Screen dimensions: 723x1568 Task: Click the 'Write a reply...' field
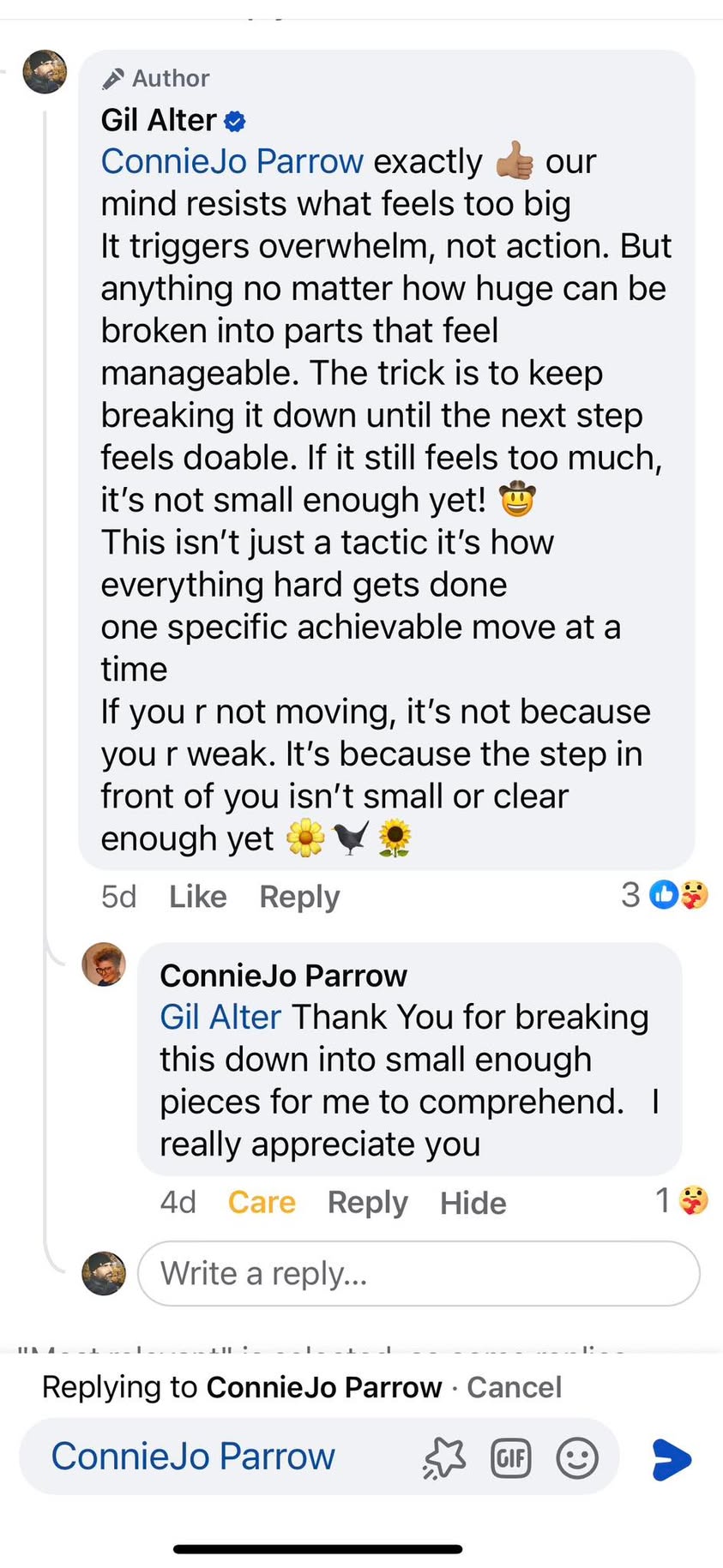[419, 1274]
